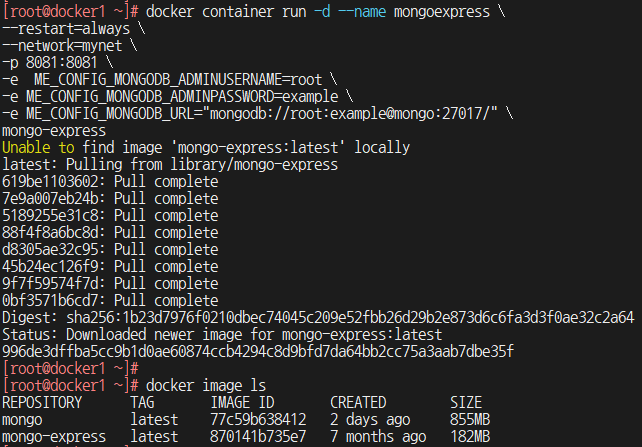Click the '--network=mynet' option line
The image size is (642, 447).
point(70,46)
